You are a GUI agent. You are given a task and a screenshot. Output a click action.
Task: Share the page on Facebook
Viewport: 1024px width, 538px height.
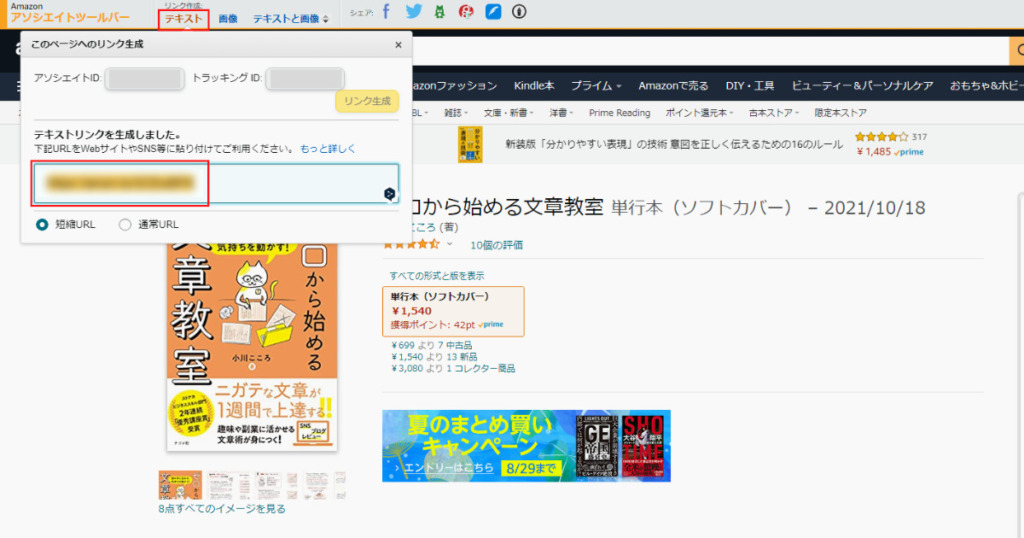[x=386, y=11]
